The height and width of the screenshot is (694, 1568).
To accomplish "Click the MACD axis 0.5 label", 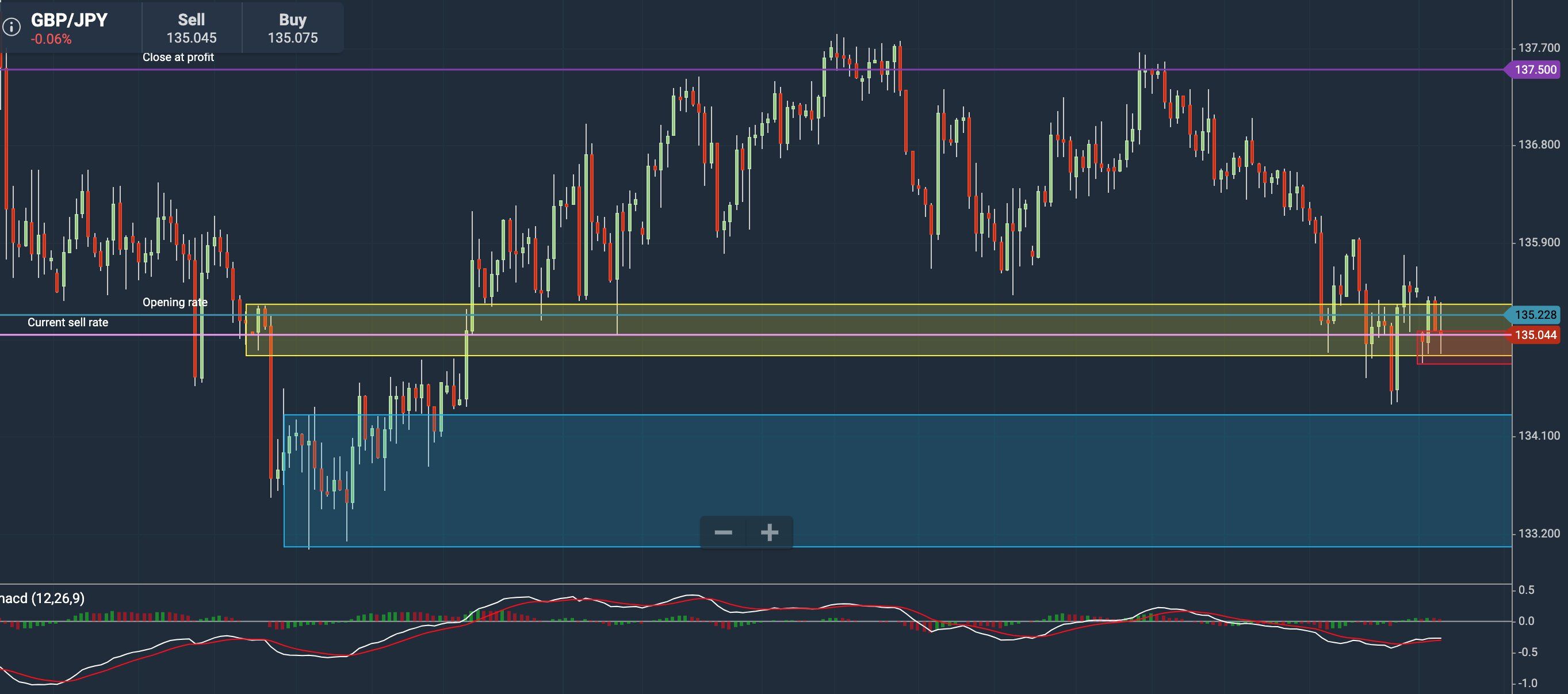I will point(1526,590).
